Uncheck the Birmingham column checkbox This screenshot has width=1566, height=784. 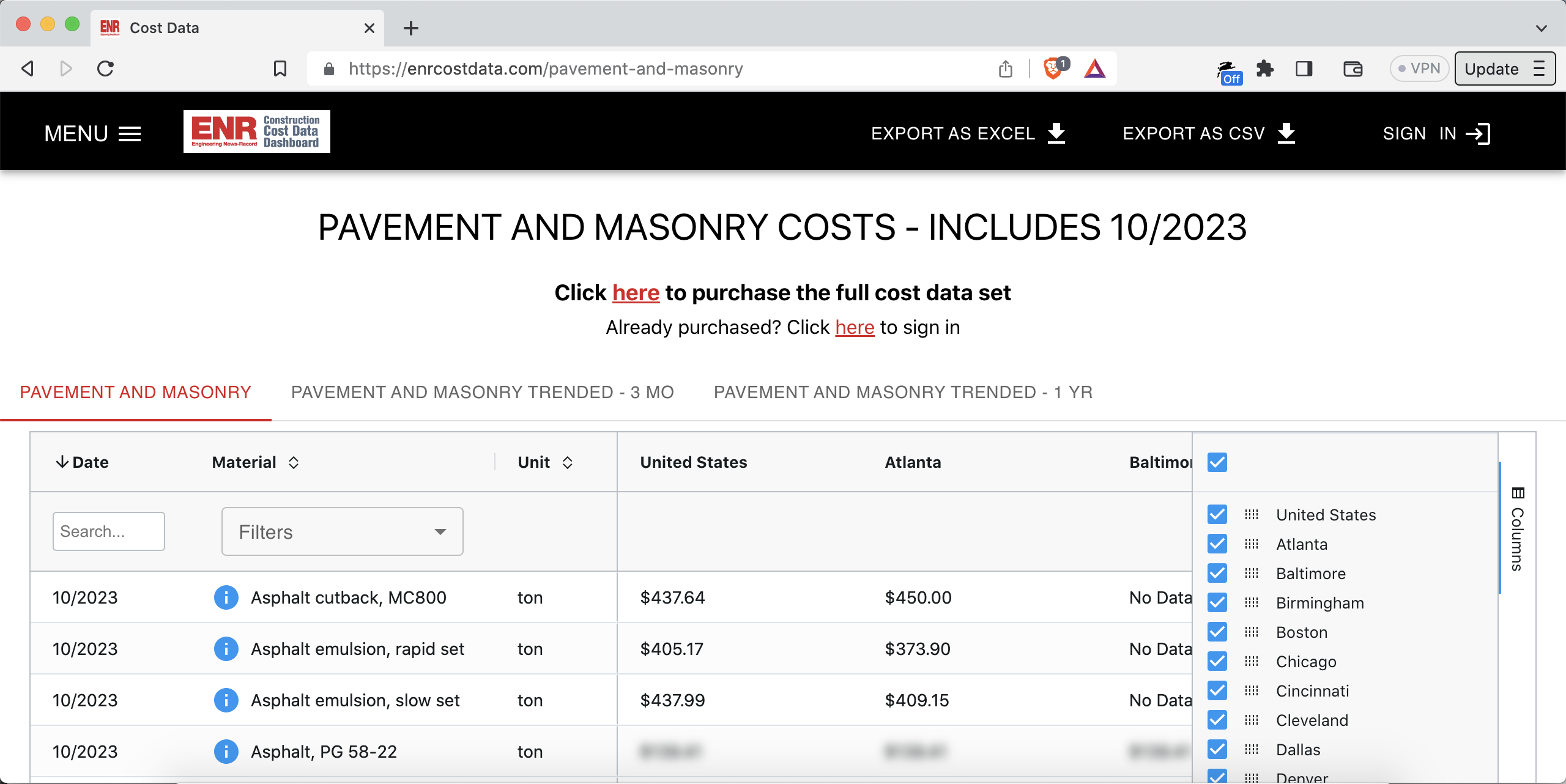click(1217, 602)
